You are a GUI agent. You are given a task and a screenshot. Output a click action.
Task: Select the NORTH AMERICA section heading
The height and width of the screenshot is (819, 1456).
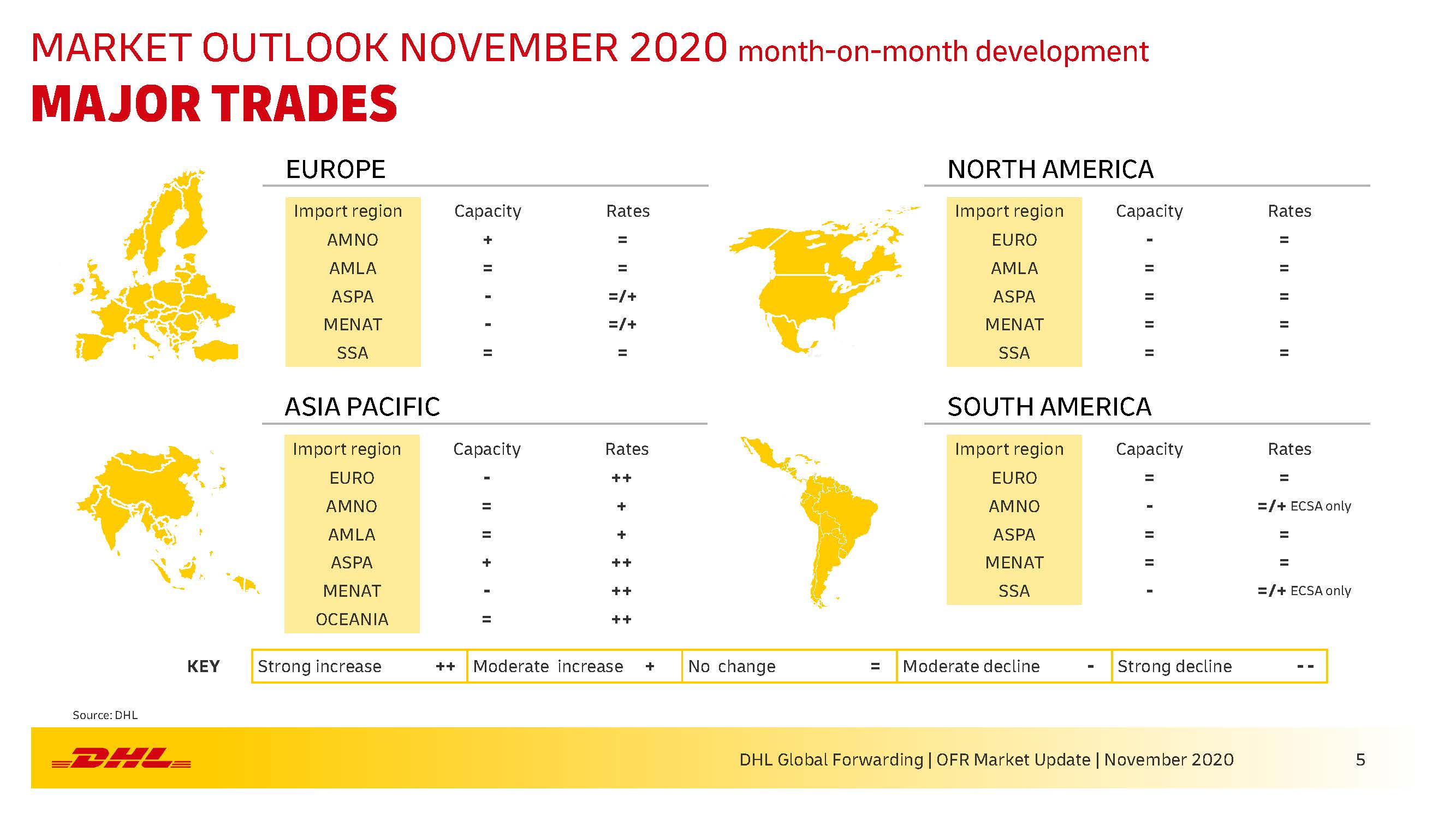point(1050,170)
